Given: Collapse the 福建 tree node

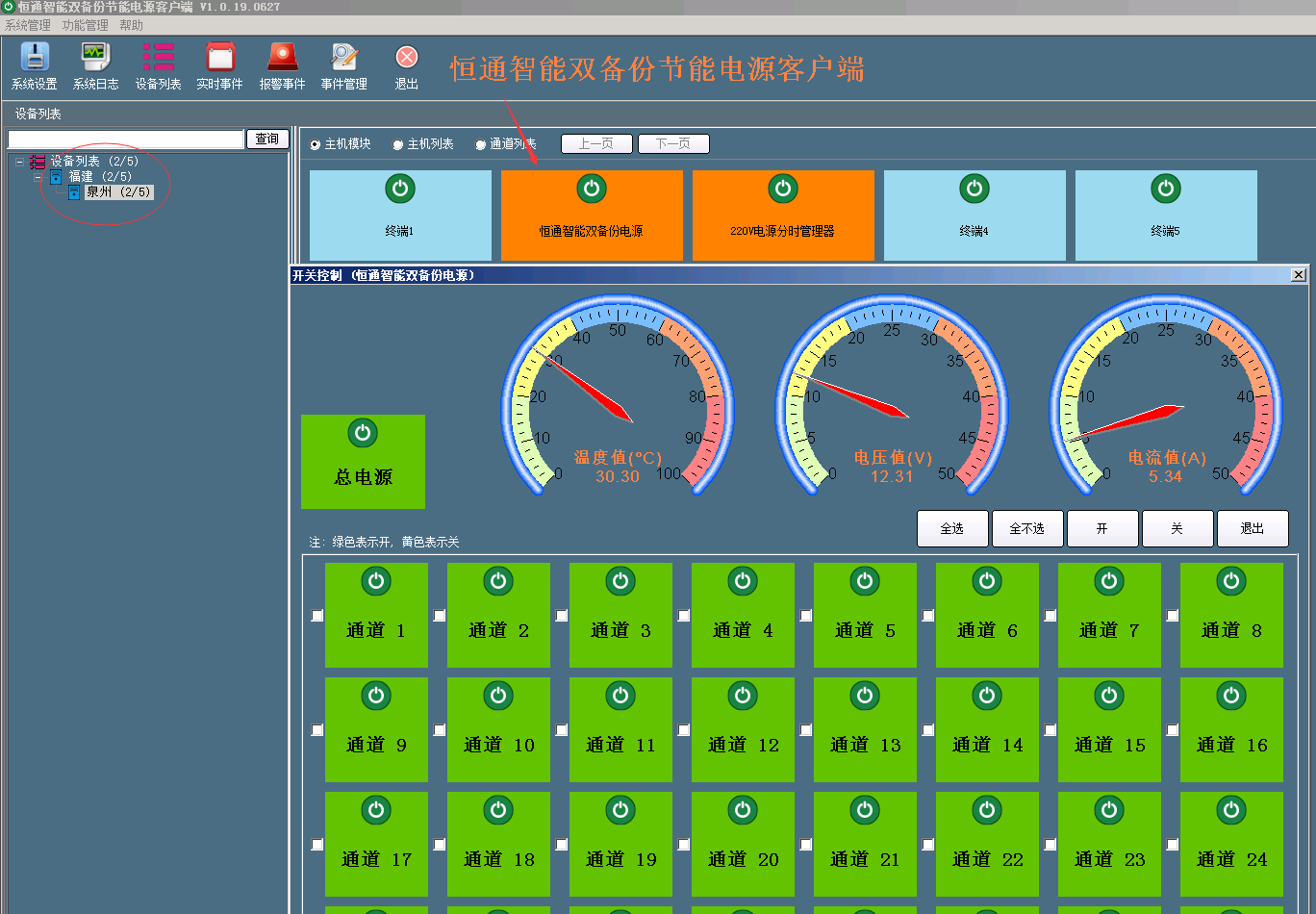Looking at the screenshot, I should [38, 177].
